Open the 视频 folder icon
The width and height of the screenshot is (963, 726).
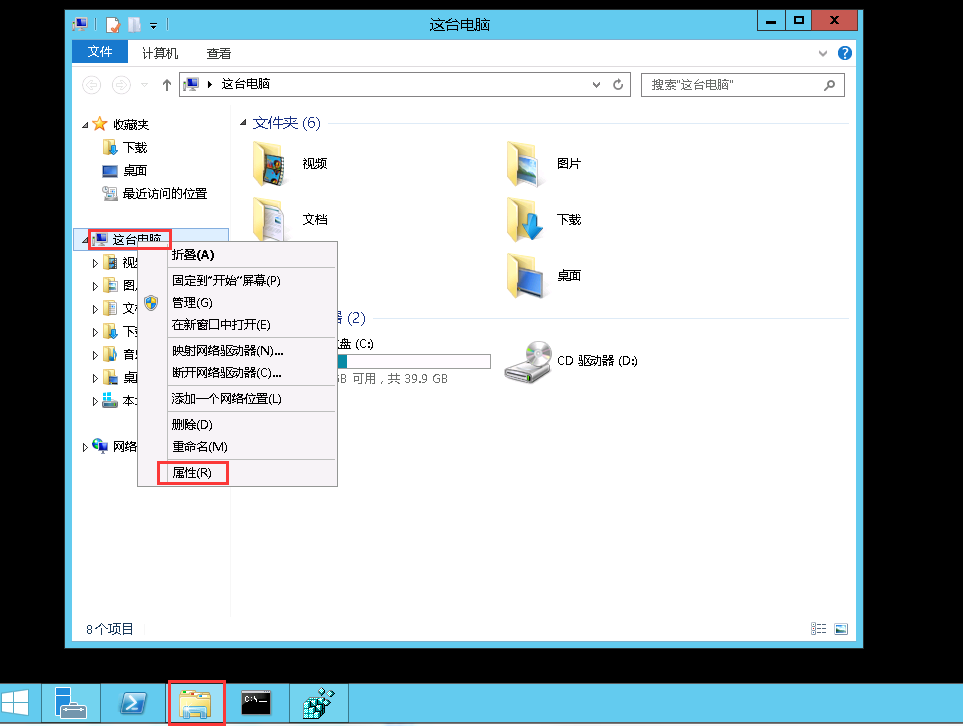click(270, 164)
